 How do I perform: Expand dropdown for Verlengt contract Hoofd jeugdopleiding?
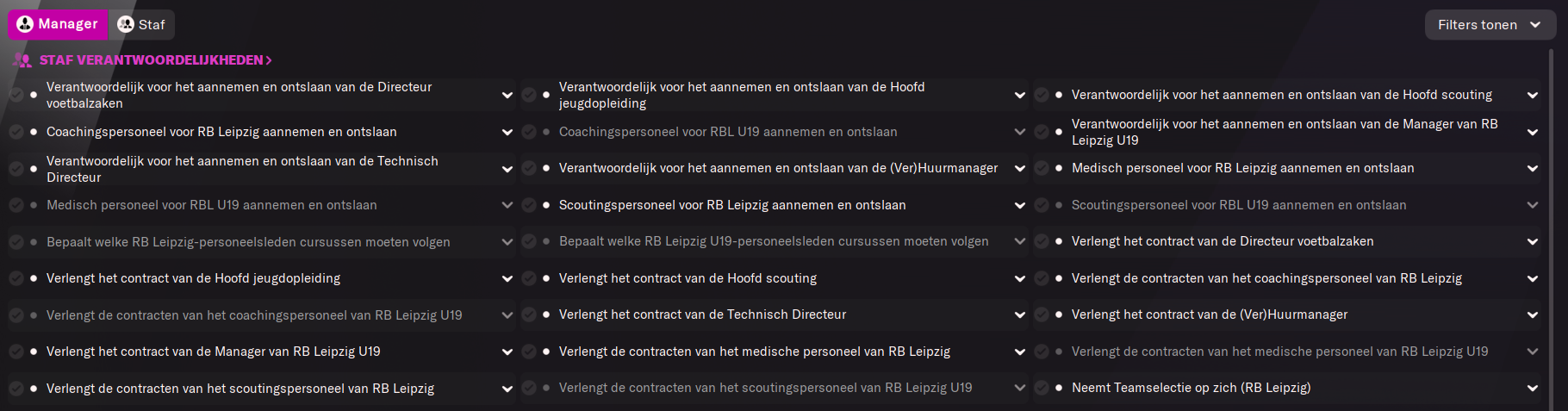[507, 278]
